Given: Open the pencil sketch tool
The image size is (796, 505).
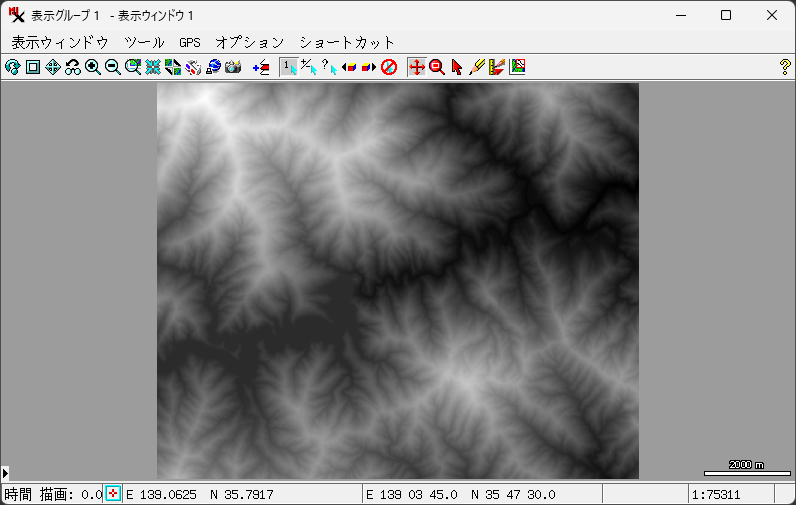Looking at the screenshot, I should [x=477, y=67].
